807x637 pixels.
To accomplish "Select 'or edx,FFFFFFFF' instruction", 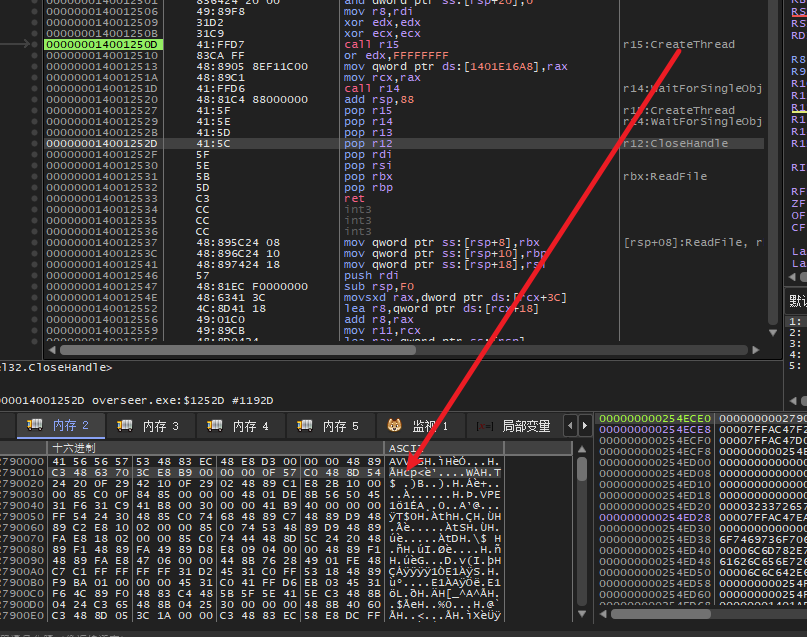I will coord(396,56).
